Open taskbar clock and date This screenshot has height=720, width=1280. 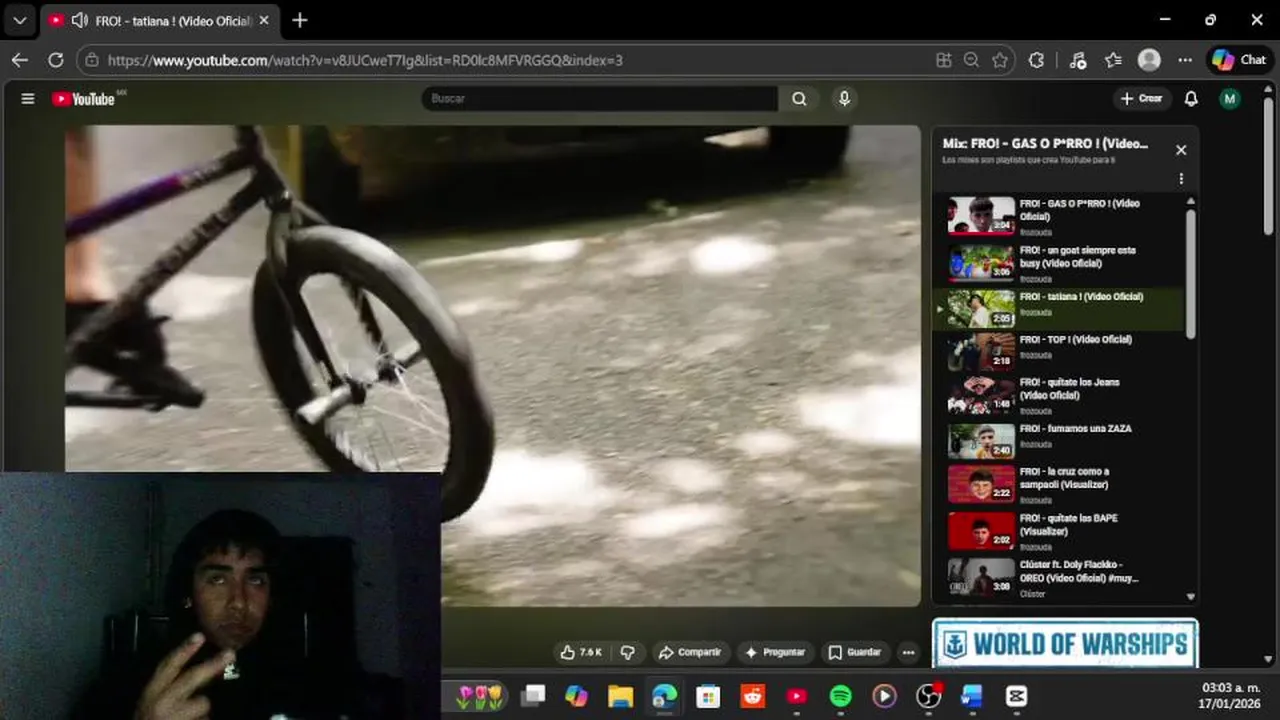1230,696
